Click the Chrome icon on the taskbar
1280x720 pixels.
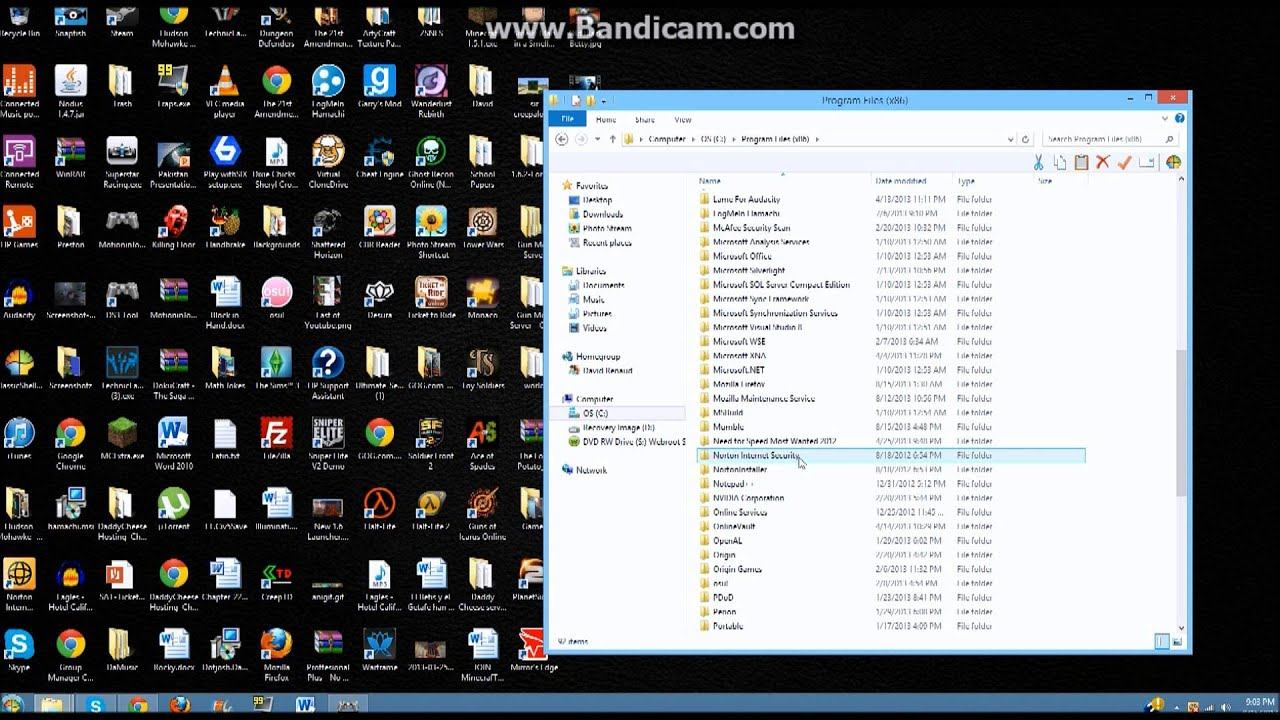click(x=138, y=705)
